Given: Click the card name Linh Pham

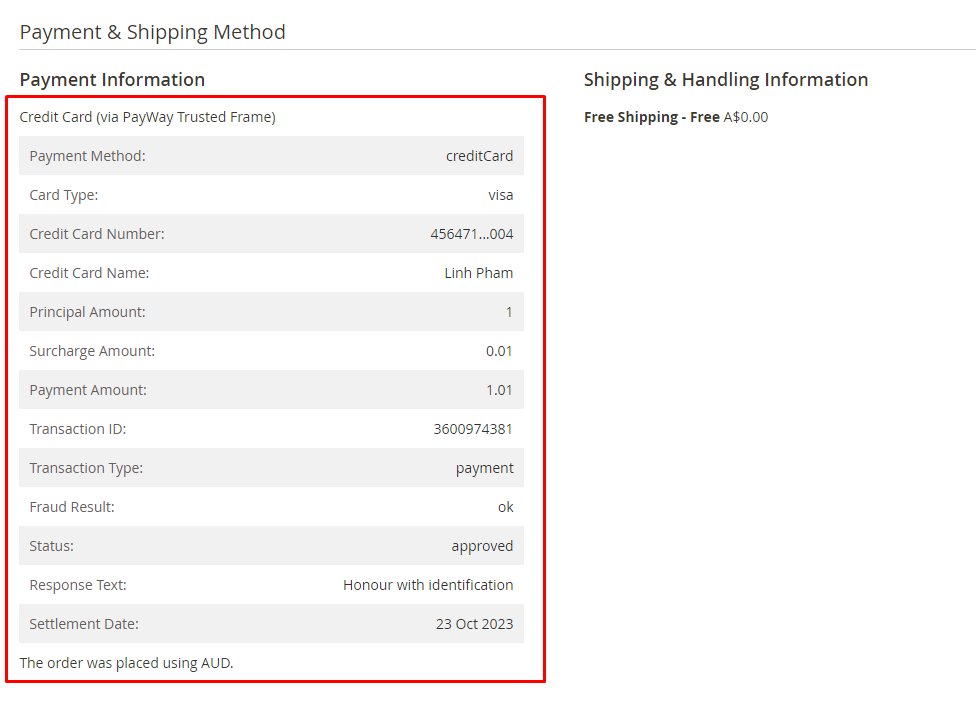Looking at the screenshot, I should (x=478, y=273).
